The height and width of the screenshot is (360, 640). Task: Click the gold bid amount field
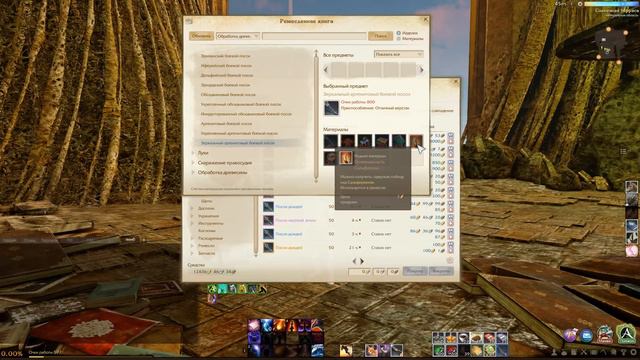pyautogui.click(x=360, y=271)
